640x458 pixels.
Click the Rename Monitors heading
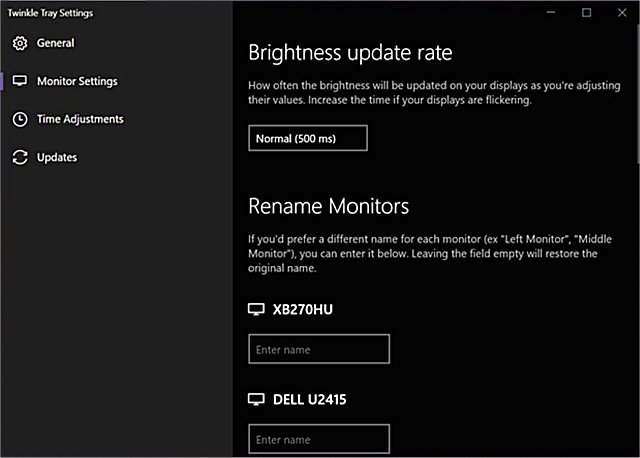328,207
